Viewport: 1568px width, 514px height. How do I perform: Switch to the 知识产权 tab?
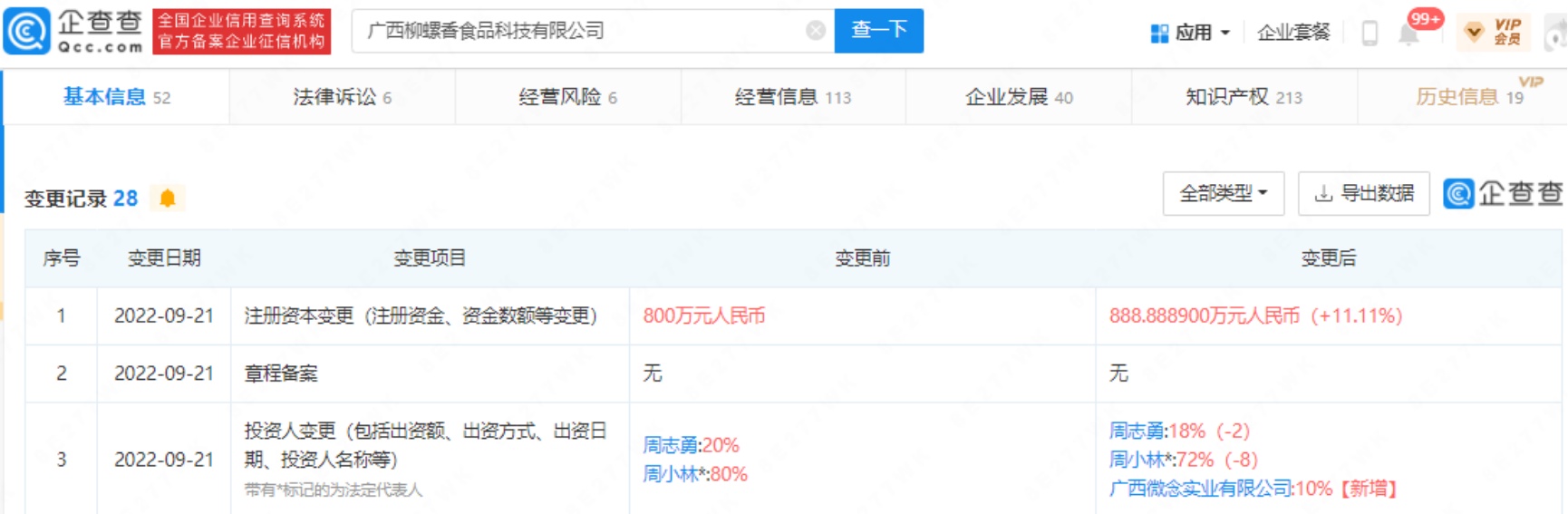tap(1244, 97)
